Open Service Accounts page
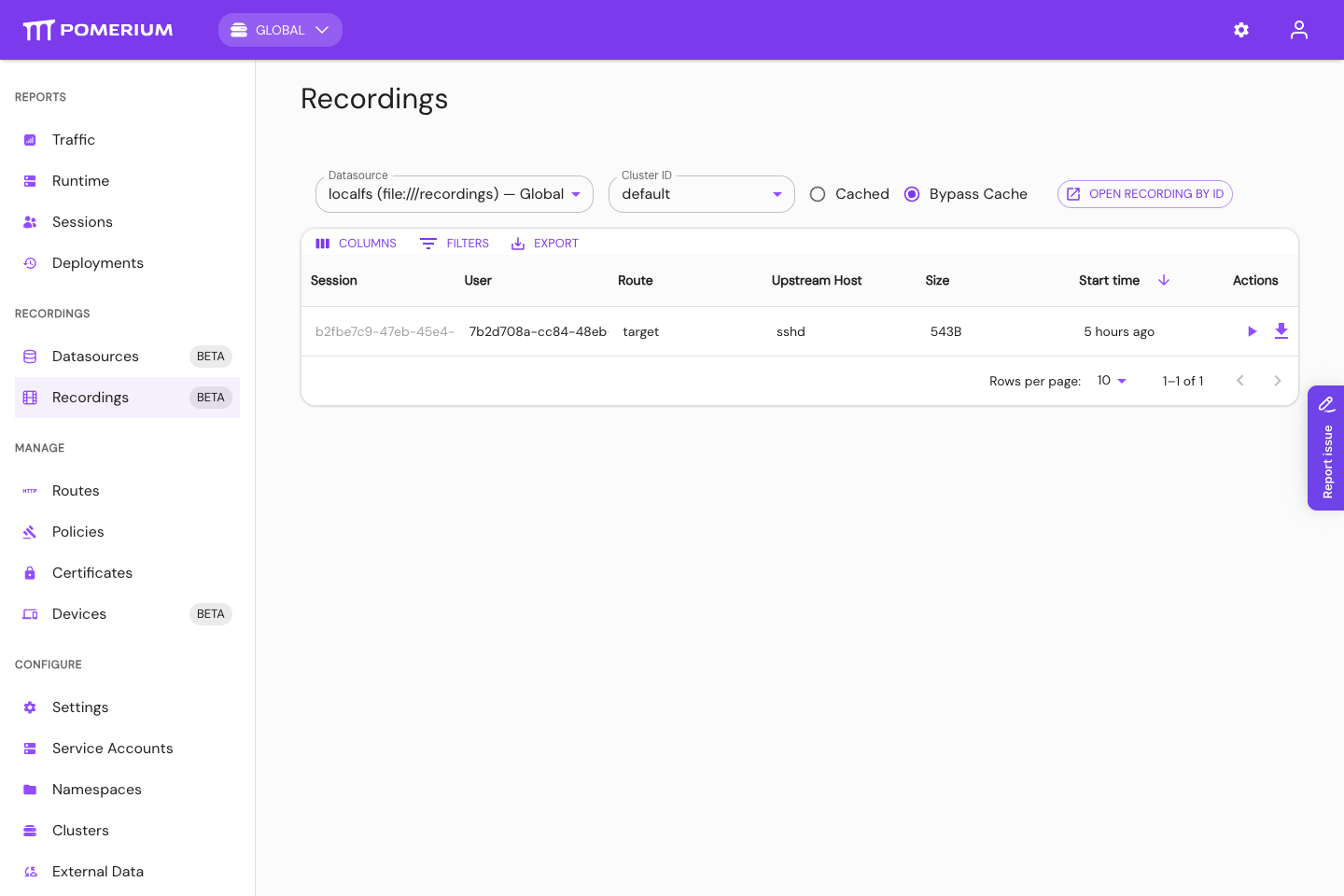Viewport: 1344px width, 896px height. tap(127, 749)
